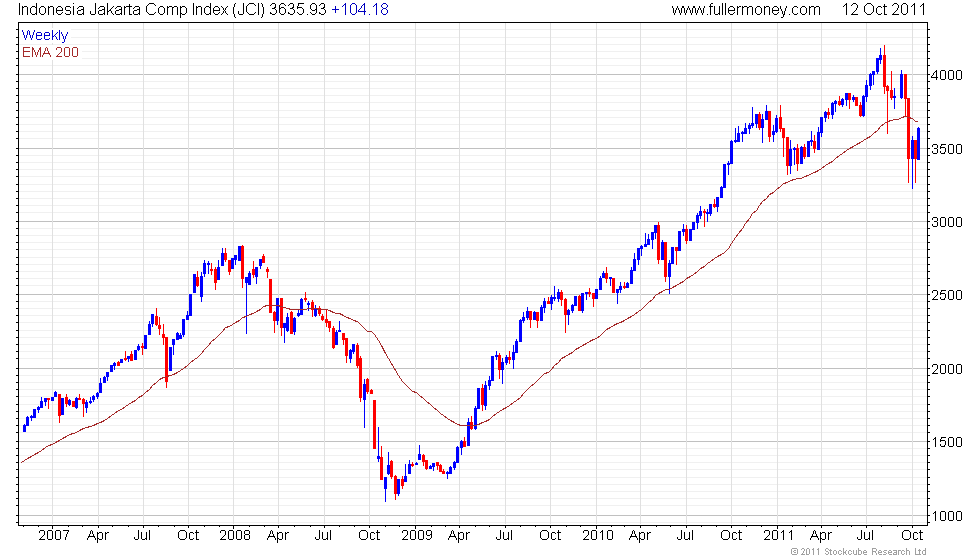980x560 pixels.
Task: Click the date 12 Oct 2011
Action: click(883, 9)
